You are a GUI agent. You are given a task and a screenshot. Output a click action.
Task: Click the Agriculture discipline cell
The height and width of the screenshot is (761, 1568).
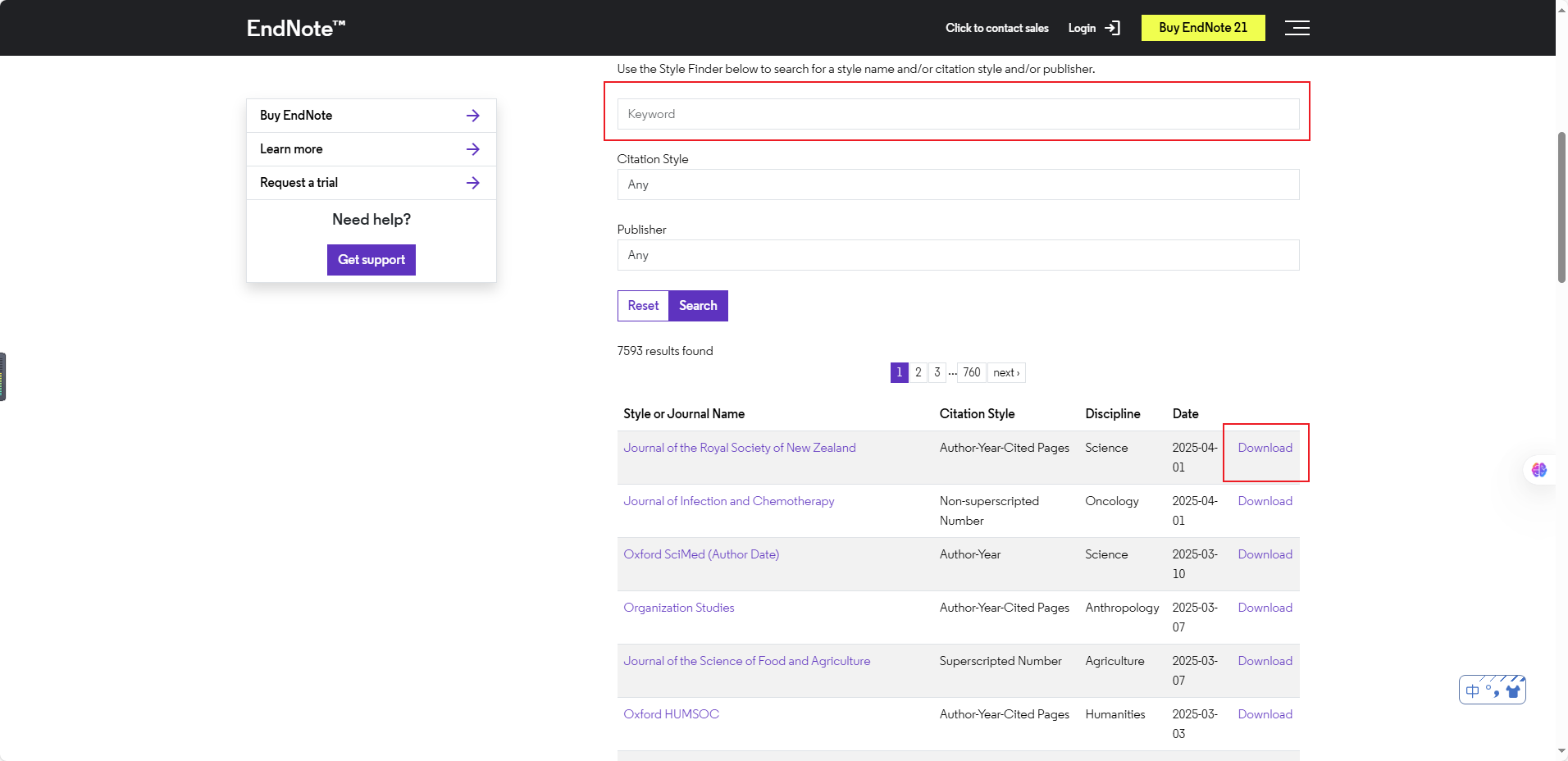click(1114, 661)
